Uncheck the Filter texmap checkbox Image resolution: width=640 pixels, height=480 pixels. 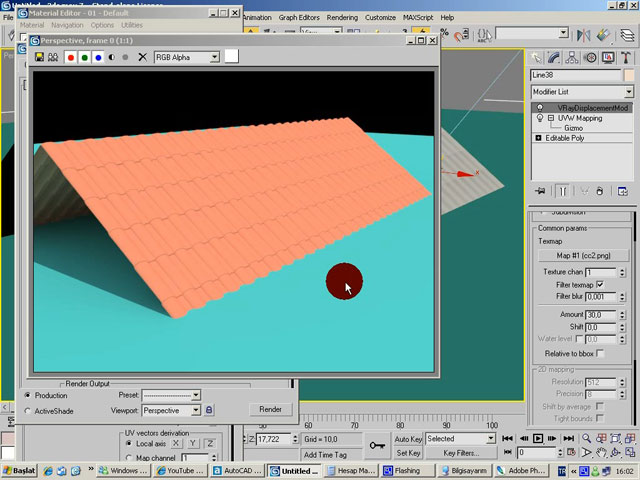click(599, 285)
